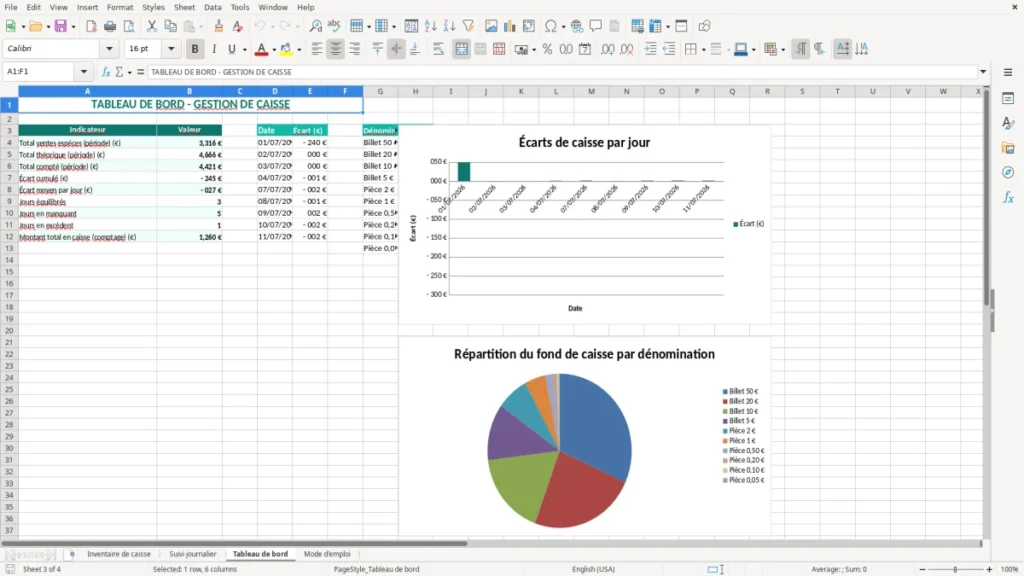Click Format as Percent icon
Viewport: 1024px width, 576px height.
[x=547, y=49]
